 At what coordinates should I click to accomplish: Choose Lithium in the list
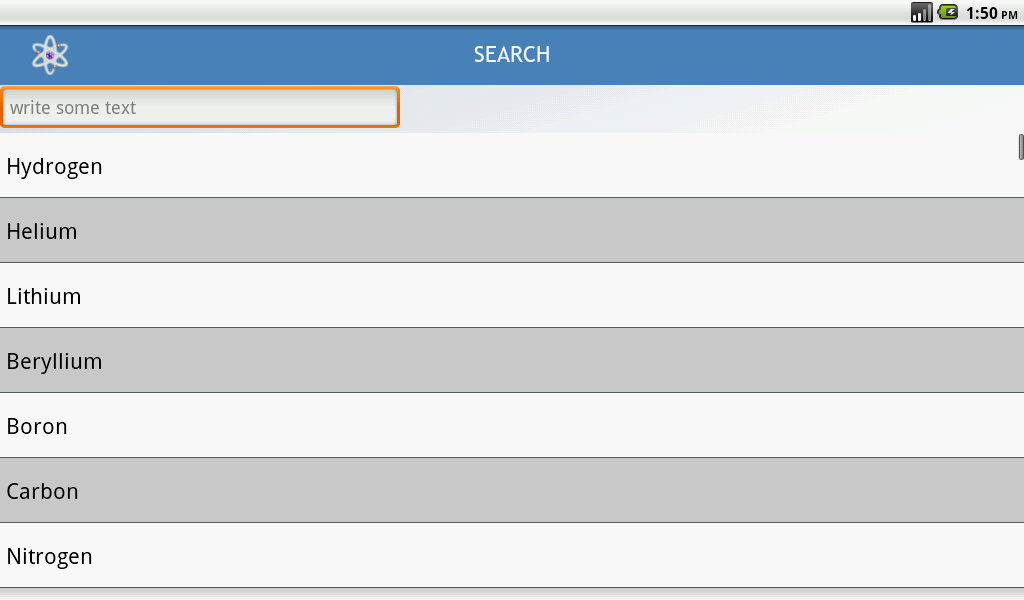(512, 296)
